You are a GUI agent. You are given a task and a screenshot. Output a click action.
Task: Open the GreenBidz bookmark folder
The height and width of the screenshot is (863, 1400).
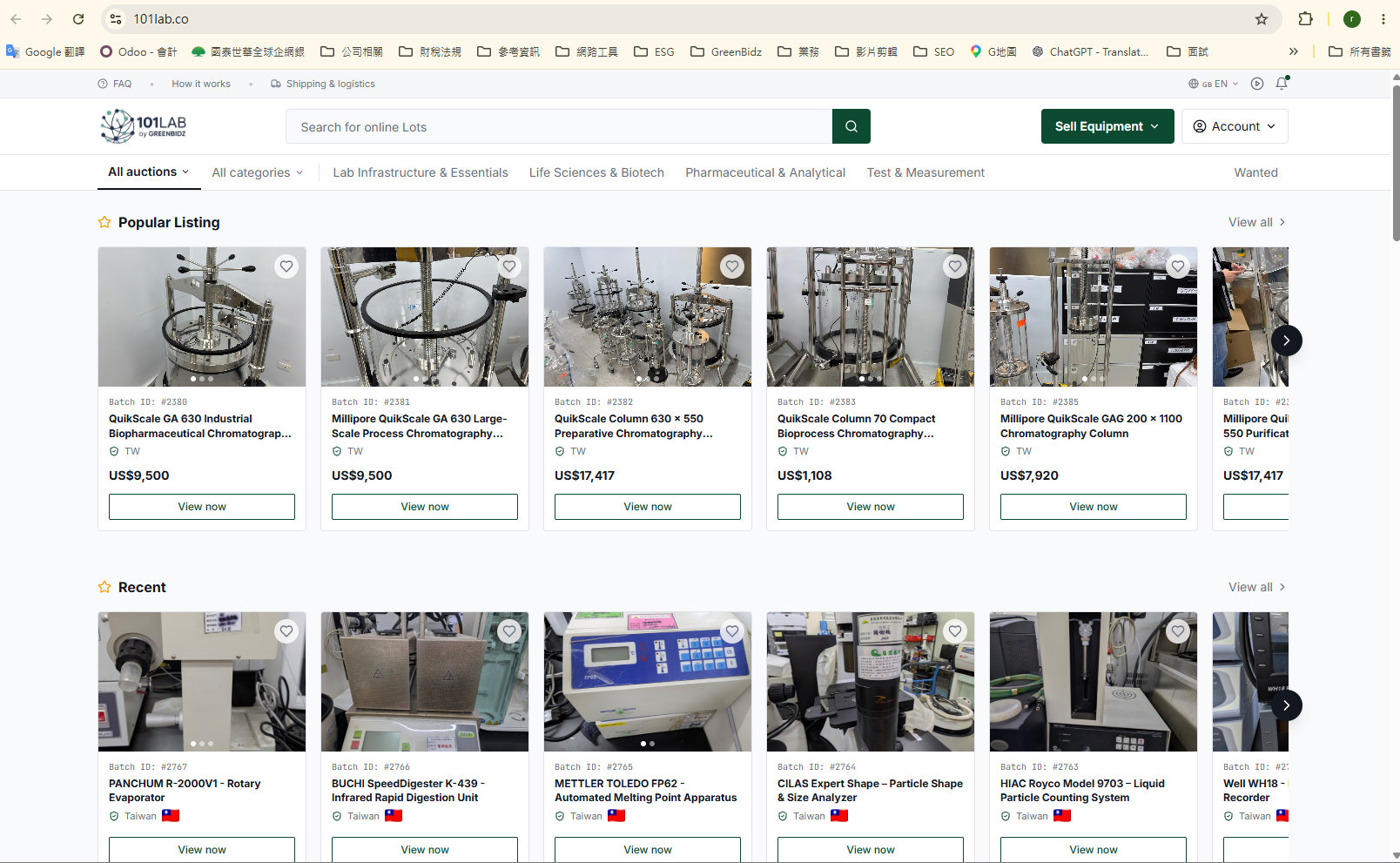pyautogui.click(x=726, y=52)
